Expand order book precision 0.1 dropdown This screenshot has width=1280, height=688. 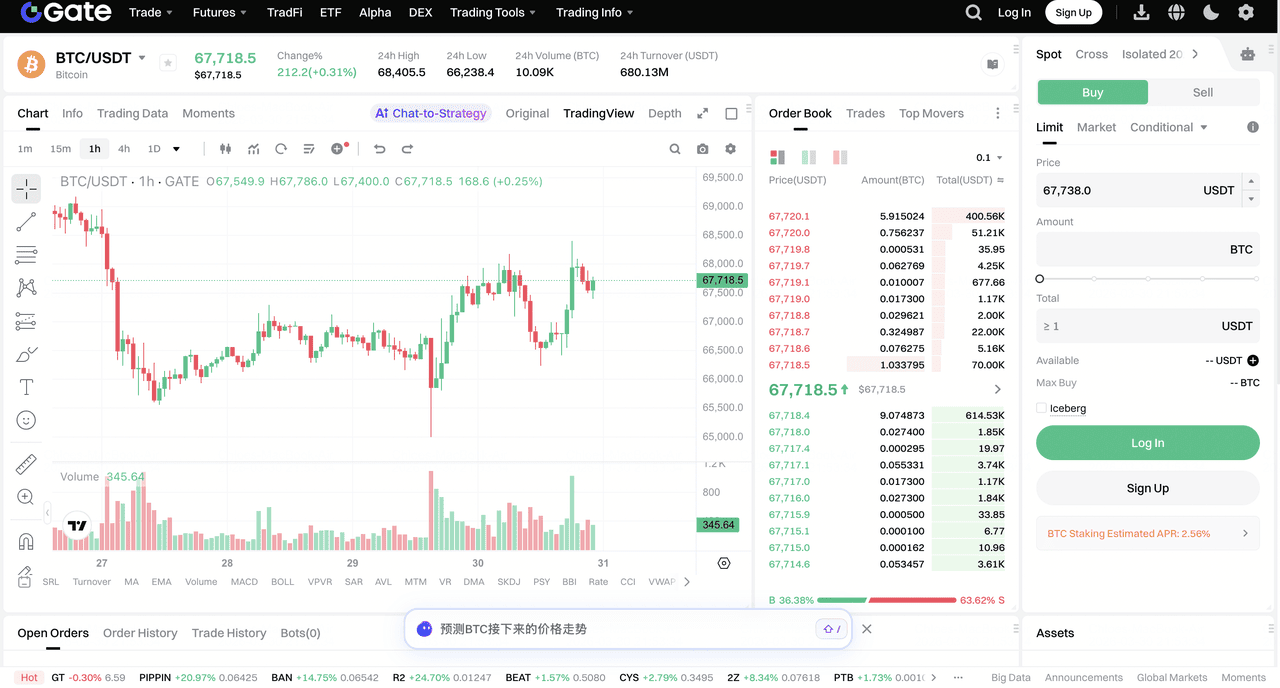pos(989,158)
